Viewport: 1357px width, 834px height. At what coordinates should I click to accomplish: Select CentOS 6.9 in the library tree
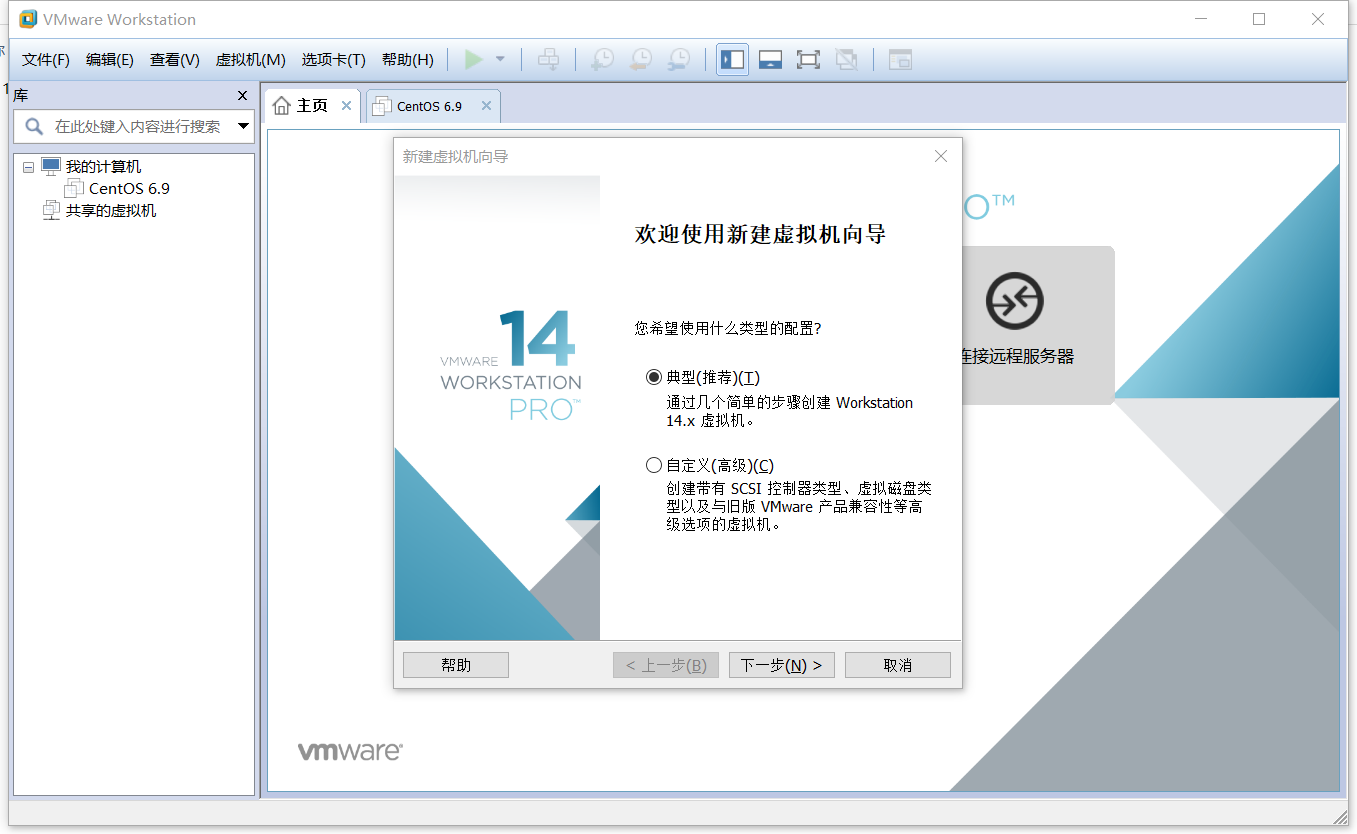pos(129,189)
